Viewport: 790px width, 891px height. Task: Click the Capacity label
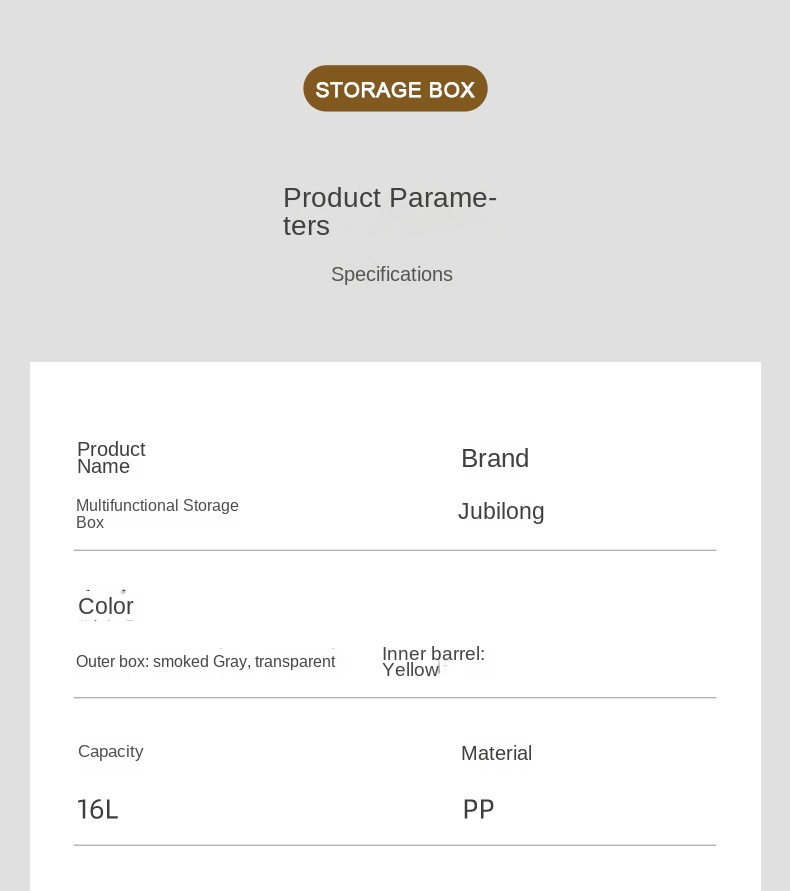point(110,751)
